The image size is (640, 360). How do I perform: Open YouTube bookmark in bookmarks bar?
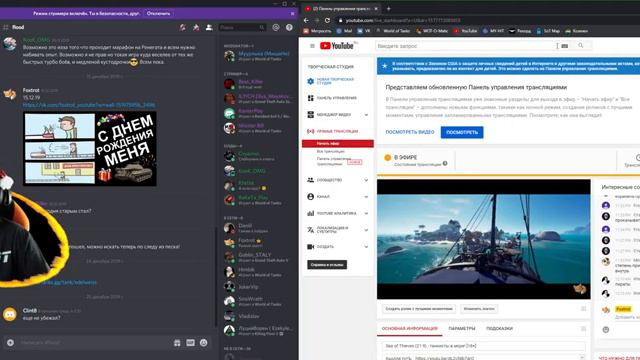pyautogui.click(x=465, y=31)
